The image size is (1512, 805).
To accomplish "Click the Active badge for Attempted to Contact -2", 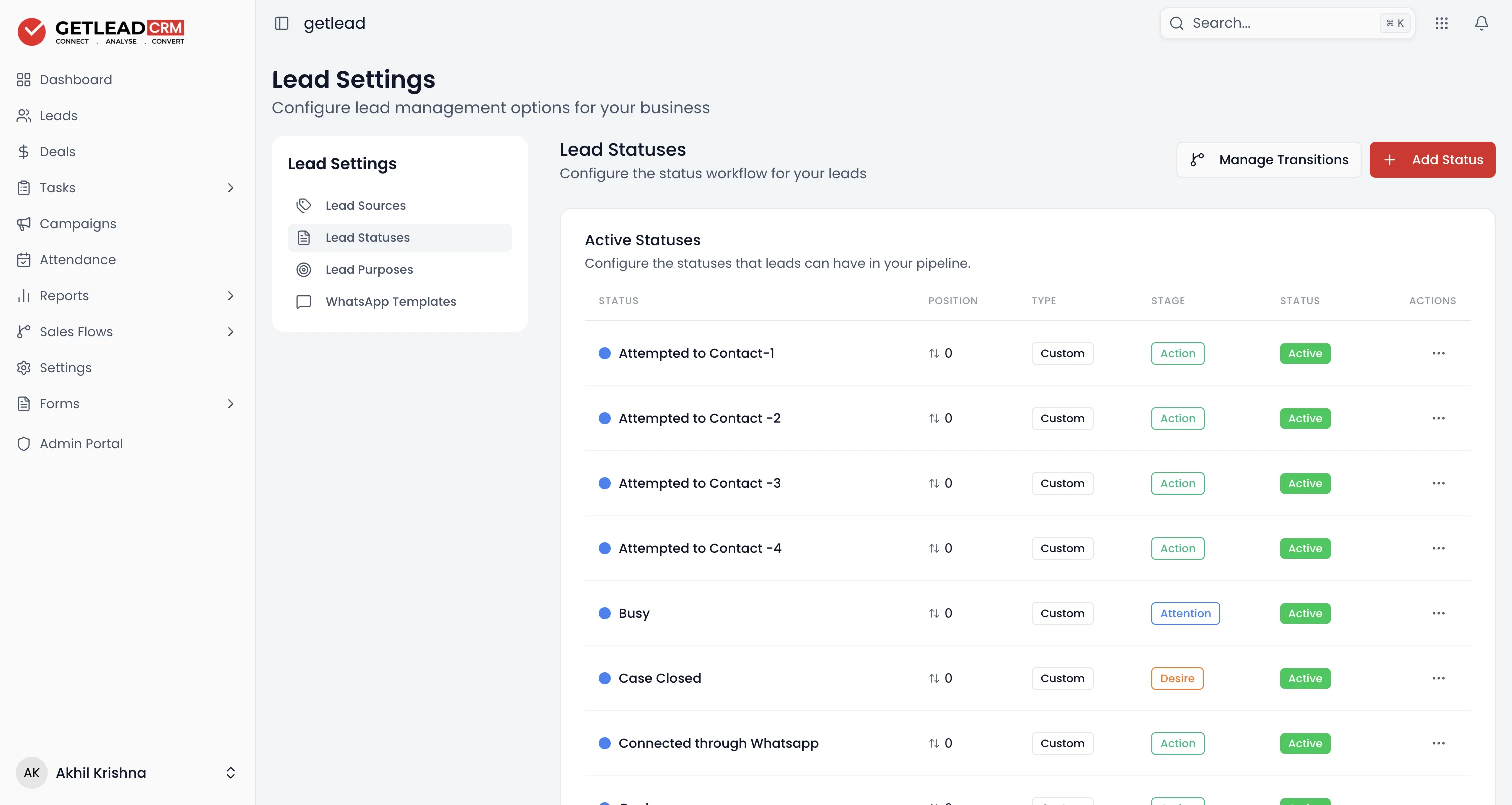I will [1305, 418].
